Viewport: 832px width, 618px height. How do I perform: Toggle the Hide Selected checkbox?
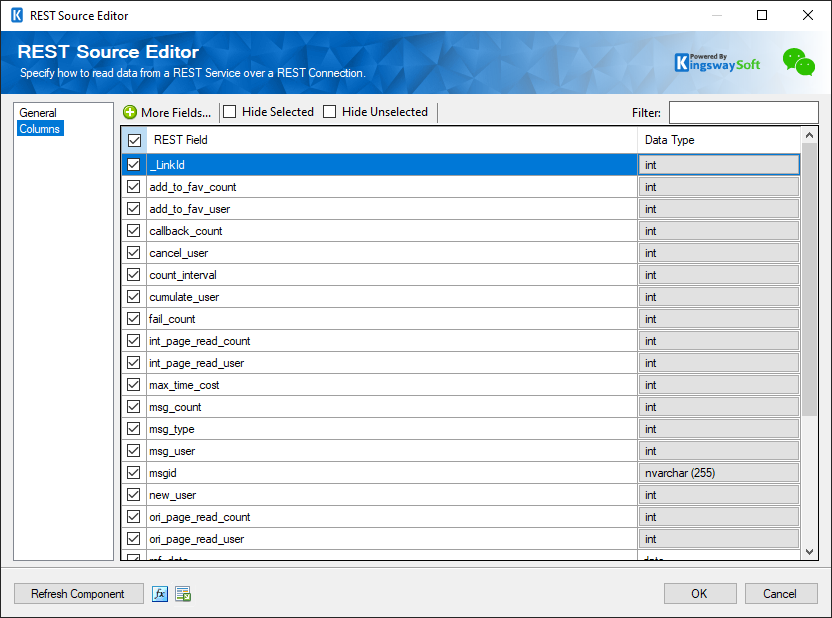(230, 112)
